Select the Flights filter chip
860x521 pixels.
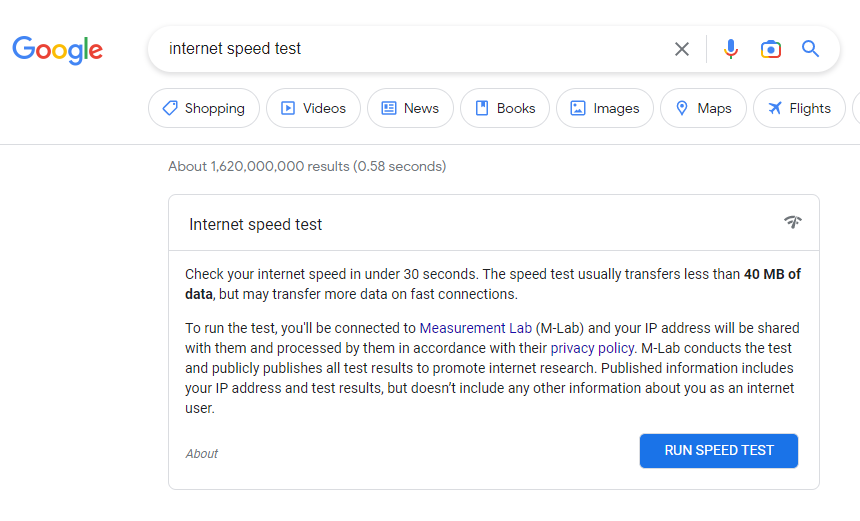(799, 109)
